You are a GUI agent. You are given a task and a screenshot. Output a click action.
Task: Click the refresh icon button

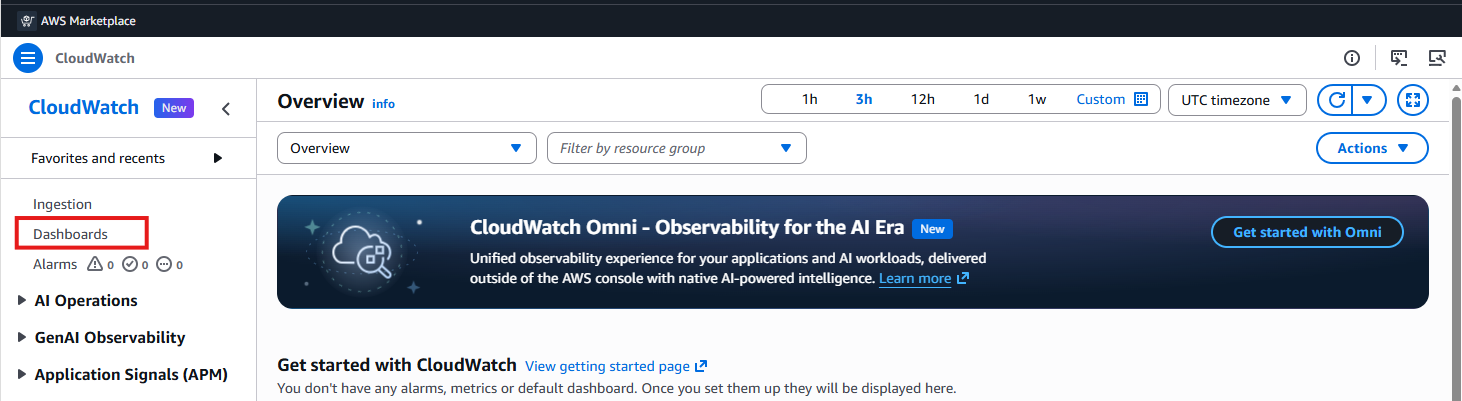pyautogui.click(x=1336, y=100)
